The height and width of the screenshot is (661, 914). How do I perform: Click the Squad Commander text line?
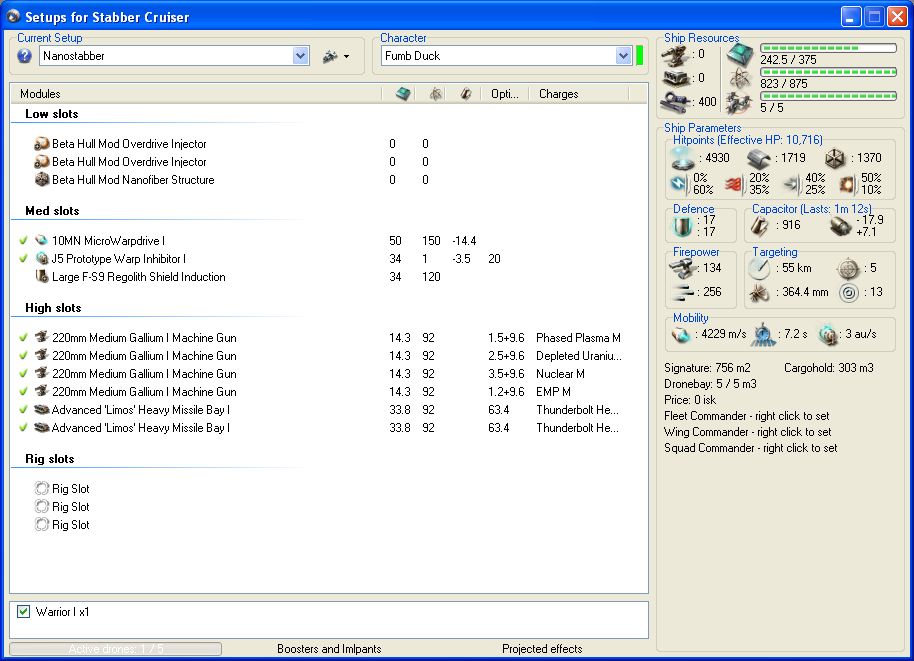click(x=750, y=448)
